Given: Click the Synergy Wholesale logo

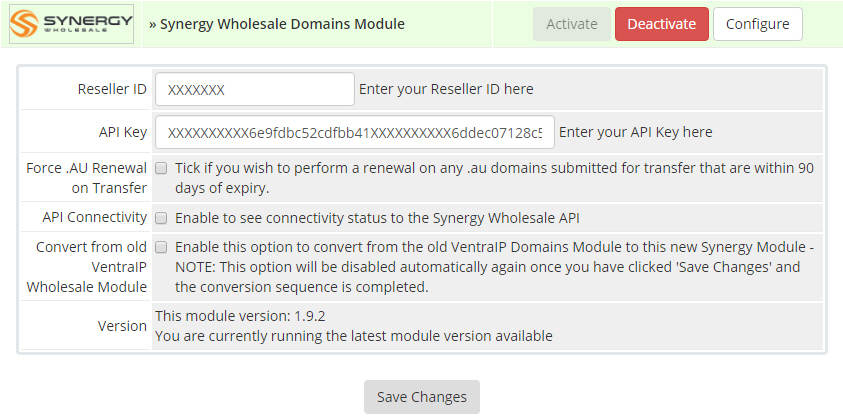Looking at the screenshot, I should click(x=71, y=24).
